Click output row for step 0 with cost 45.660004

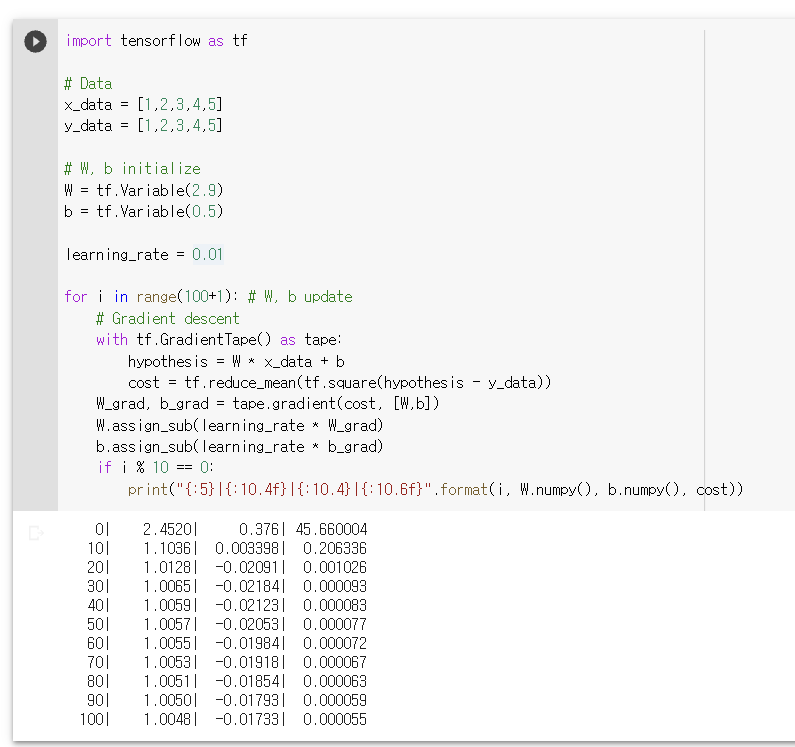231,529
